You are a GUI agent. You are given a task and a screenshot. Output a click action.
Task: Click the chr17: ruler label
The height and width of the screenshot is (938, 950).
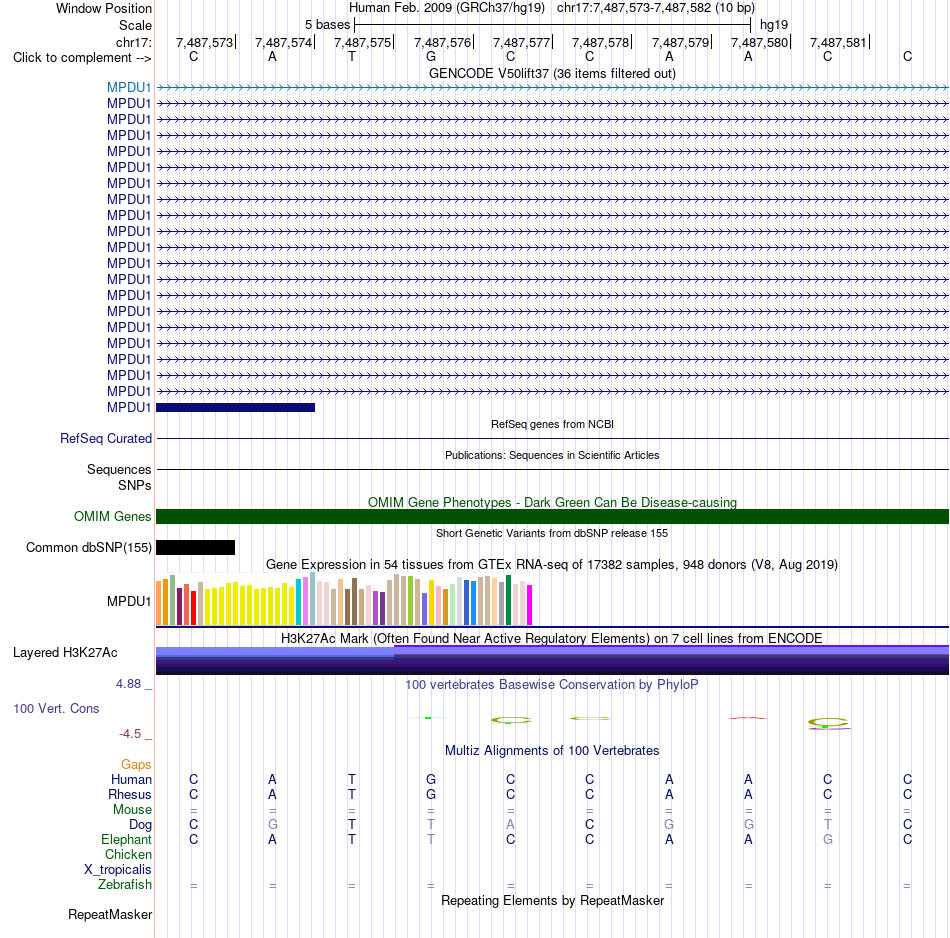pyautogui.click(x=133, y=42)
